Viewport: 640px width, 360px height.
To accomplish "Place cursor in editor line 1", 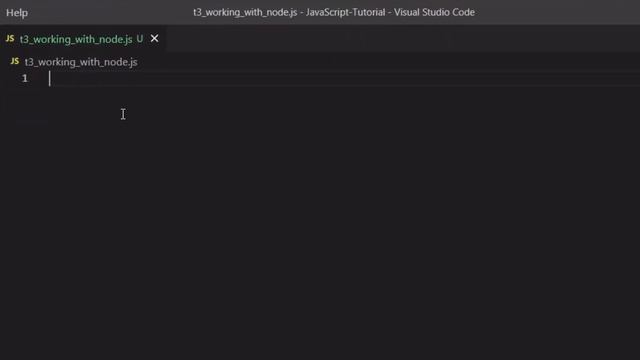I will (343, 78).
